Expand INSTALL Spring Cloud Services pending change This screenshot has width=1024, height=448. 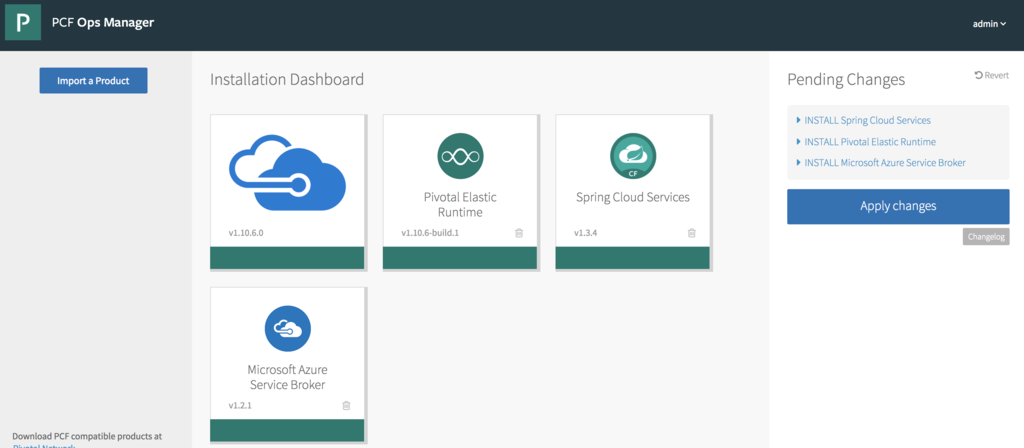click(867, 120)
